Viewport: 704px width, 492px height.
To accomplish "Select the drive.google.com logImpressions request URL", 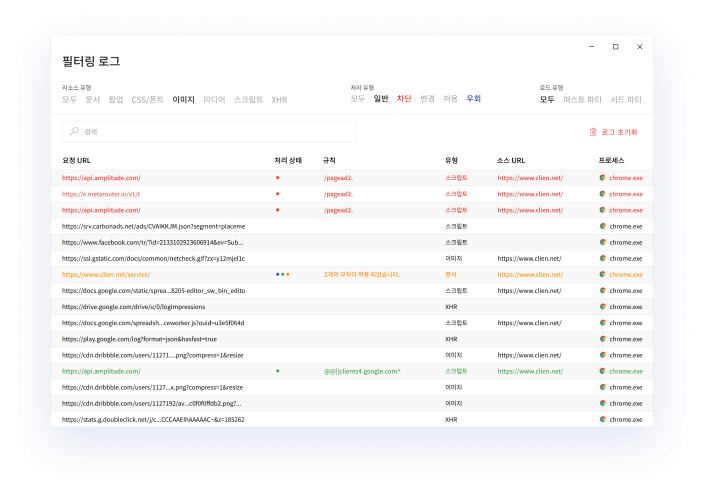I will (133, 307).
